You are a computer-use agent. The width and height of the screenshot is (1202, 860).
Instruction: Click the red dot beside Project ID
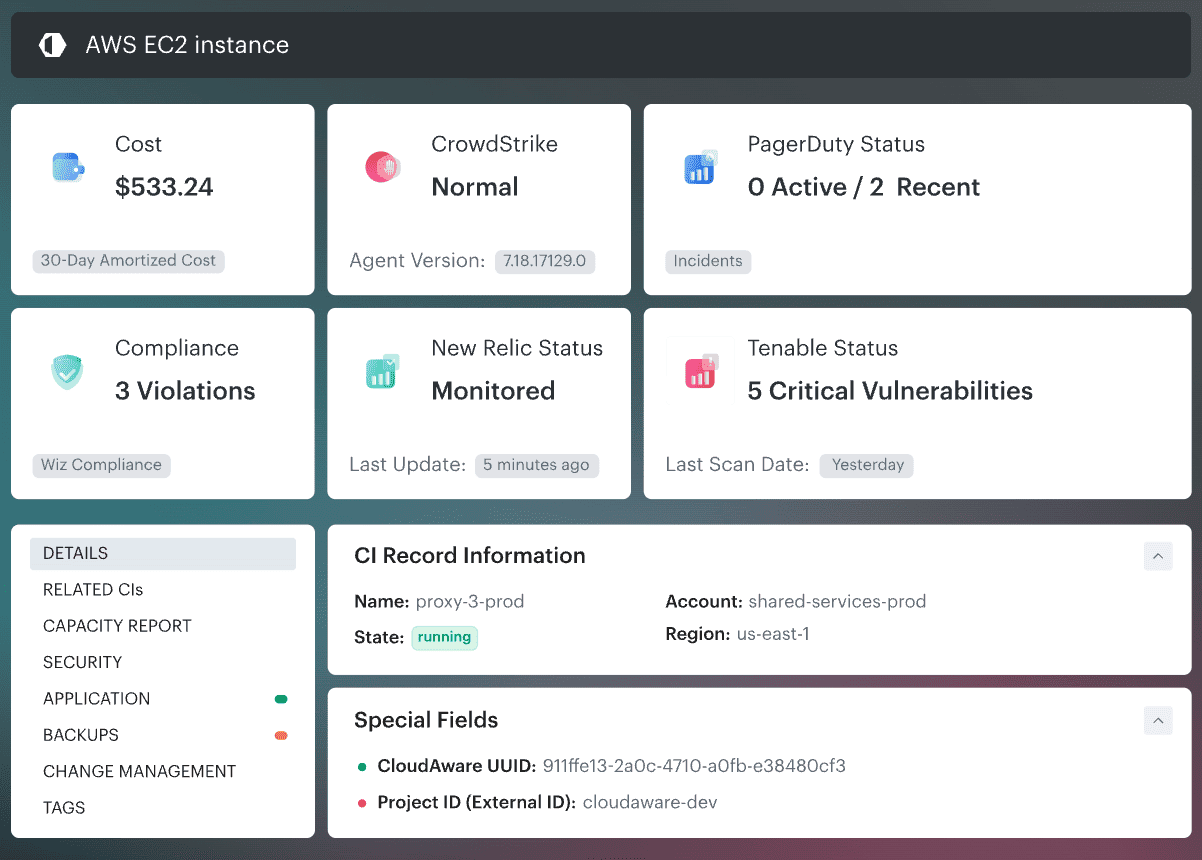point(362,803)
